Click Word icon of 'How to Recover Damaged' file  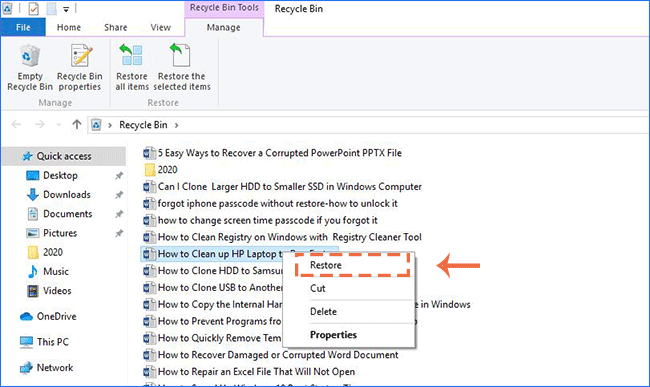point(149,355)
